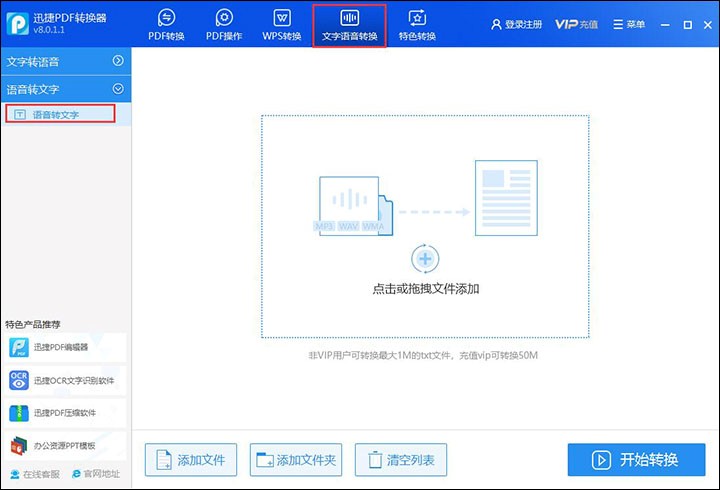The width and height of the screenshot is (720, 490).
Task: Click the text document illustration icon
Action: pos(506,198)
